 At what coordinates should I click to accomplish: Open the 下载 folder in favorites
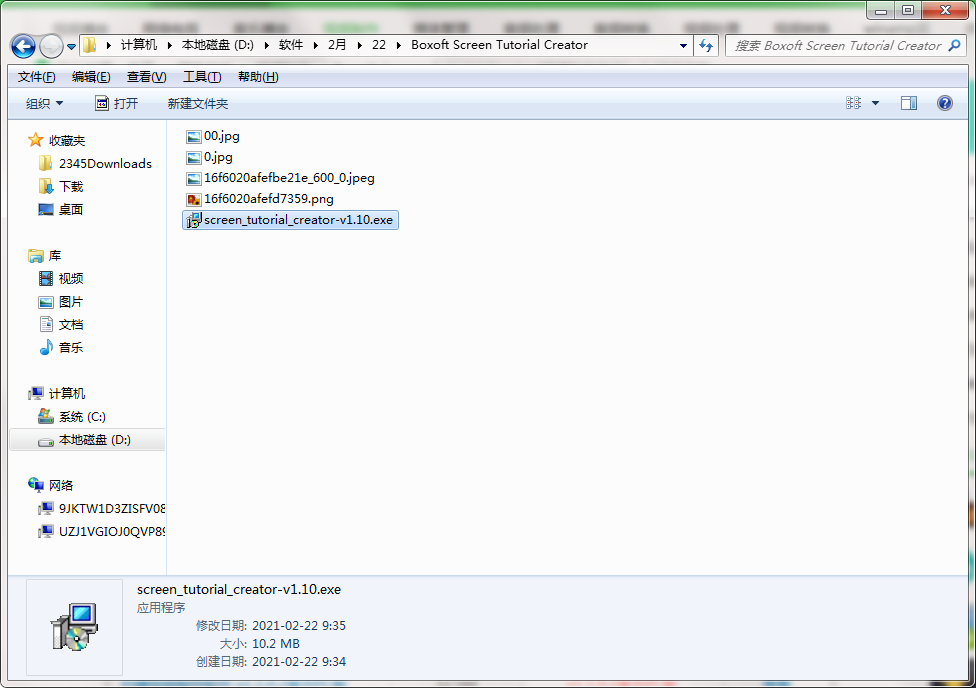point(71,187)
